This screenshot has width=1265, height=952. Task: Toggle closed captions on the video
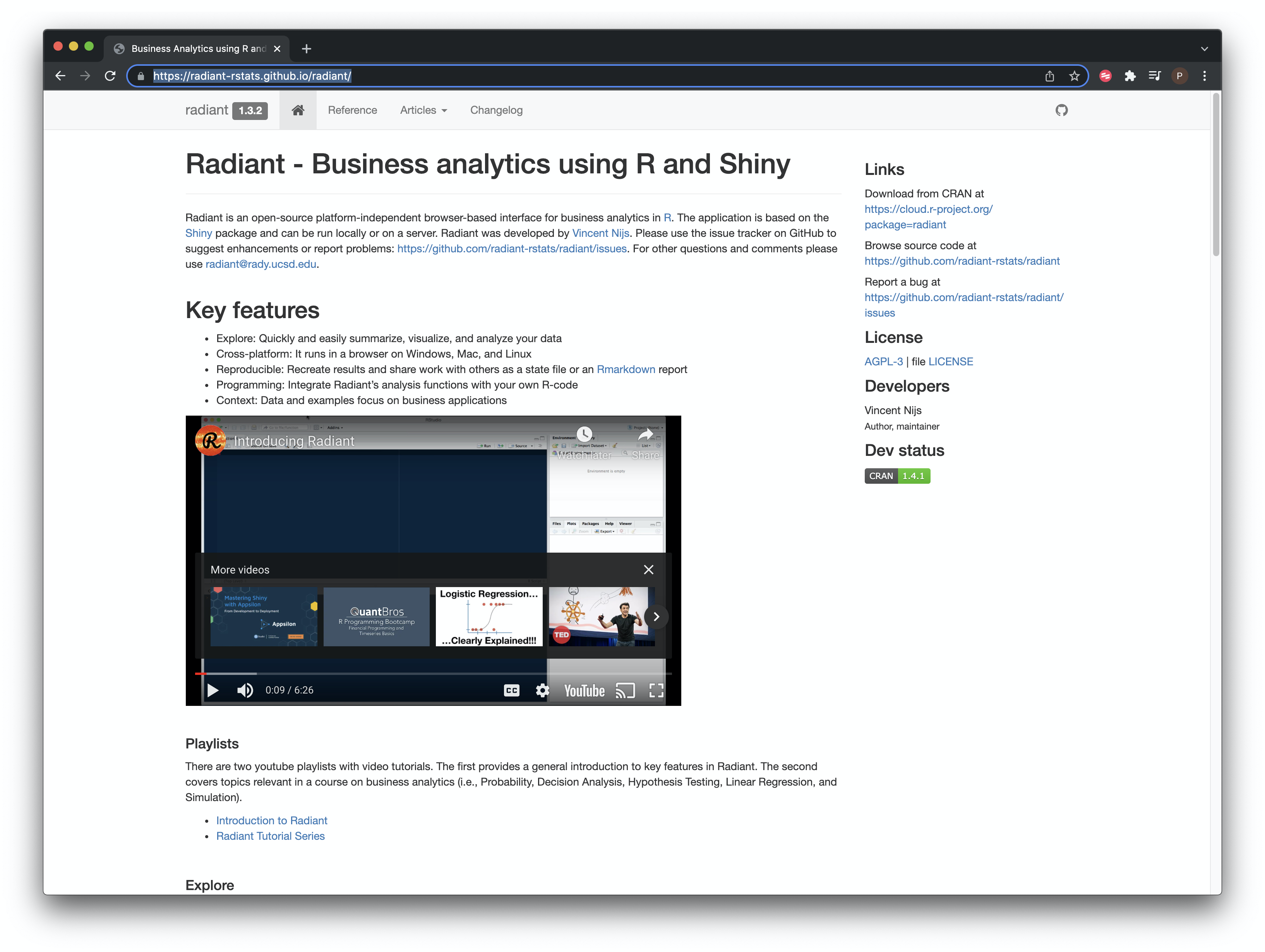click(x=511, y=690)
